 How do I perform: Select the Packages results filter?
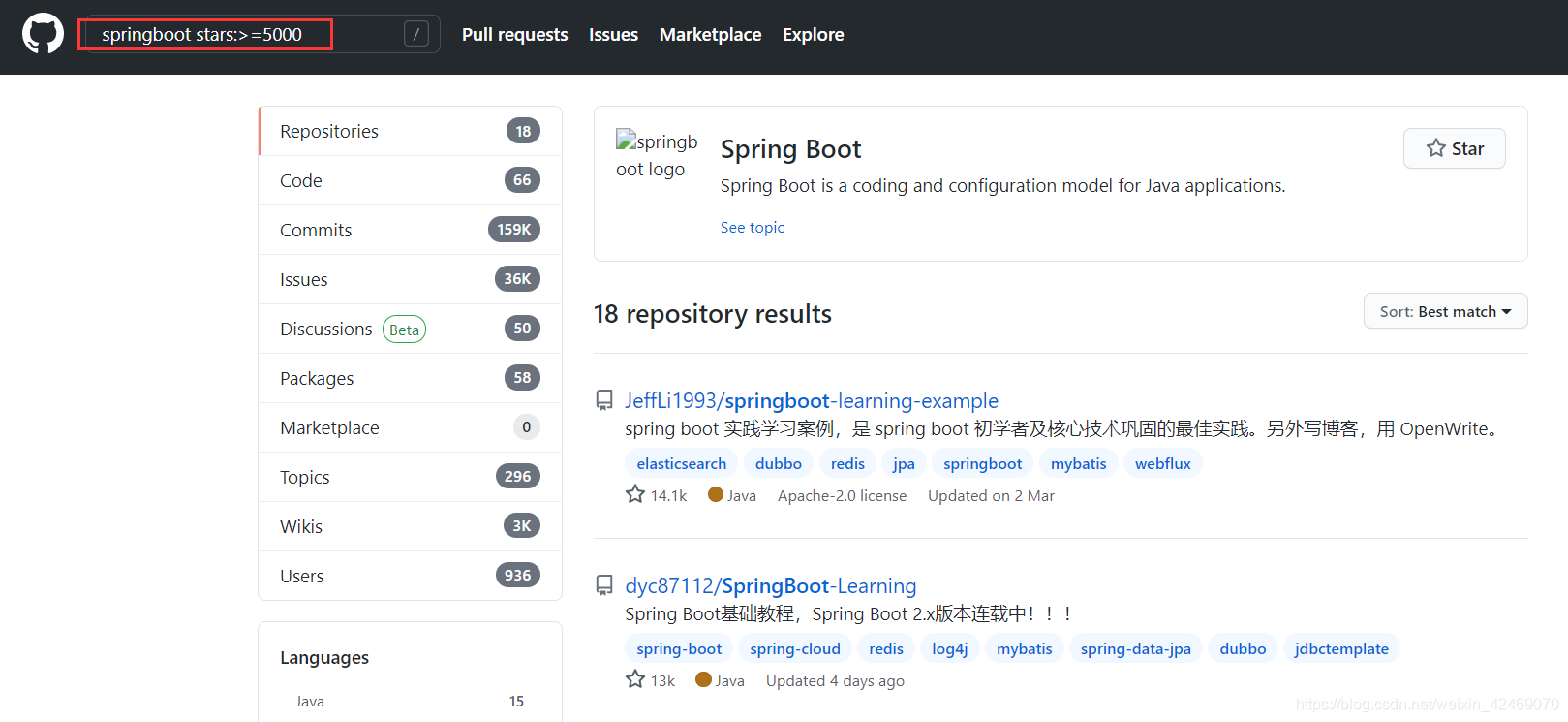click(x=411, y=378)
